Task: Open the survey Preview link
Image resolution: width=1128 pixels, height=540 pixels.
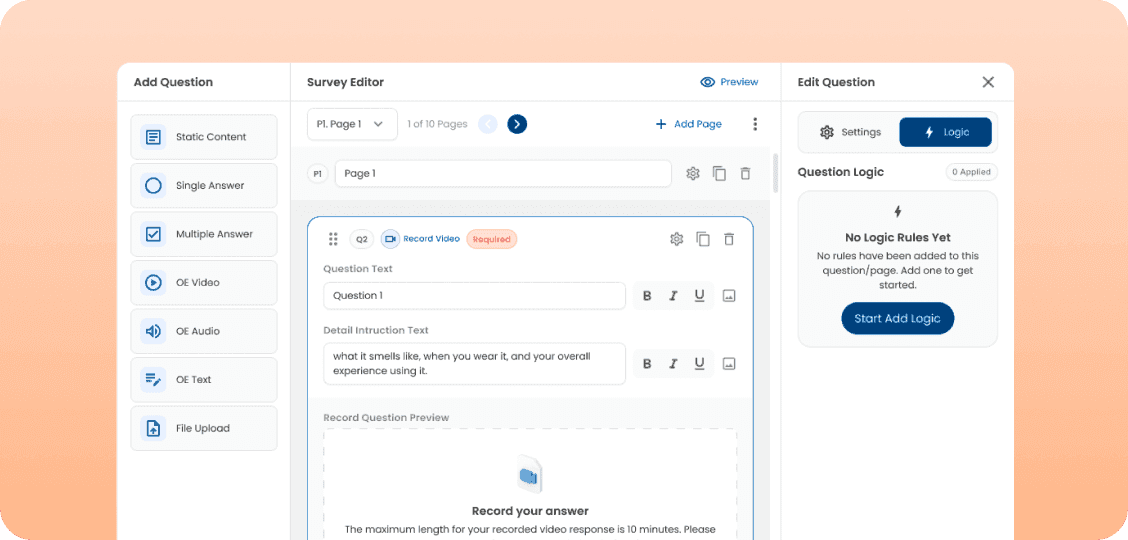Action: pyautogui.click(x=729, y=82)
